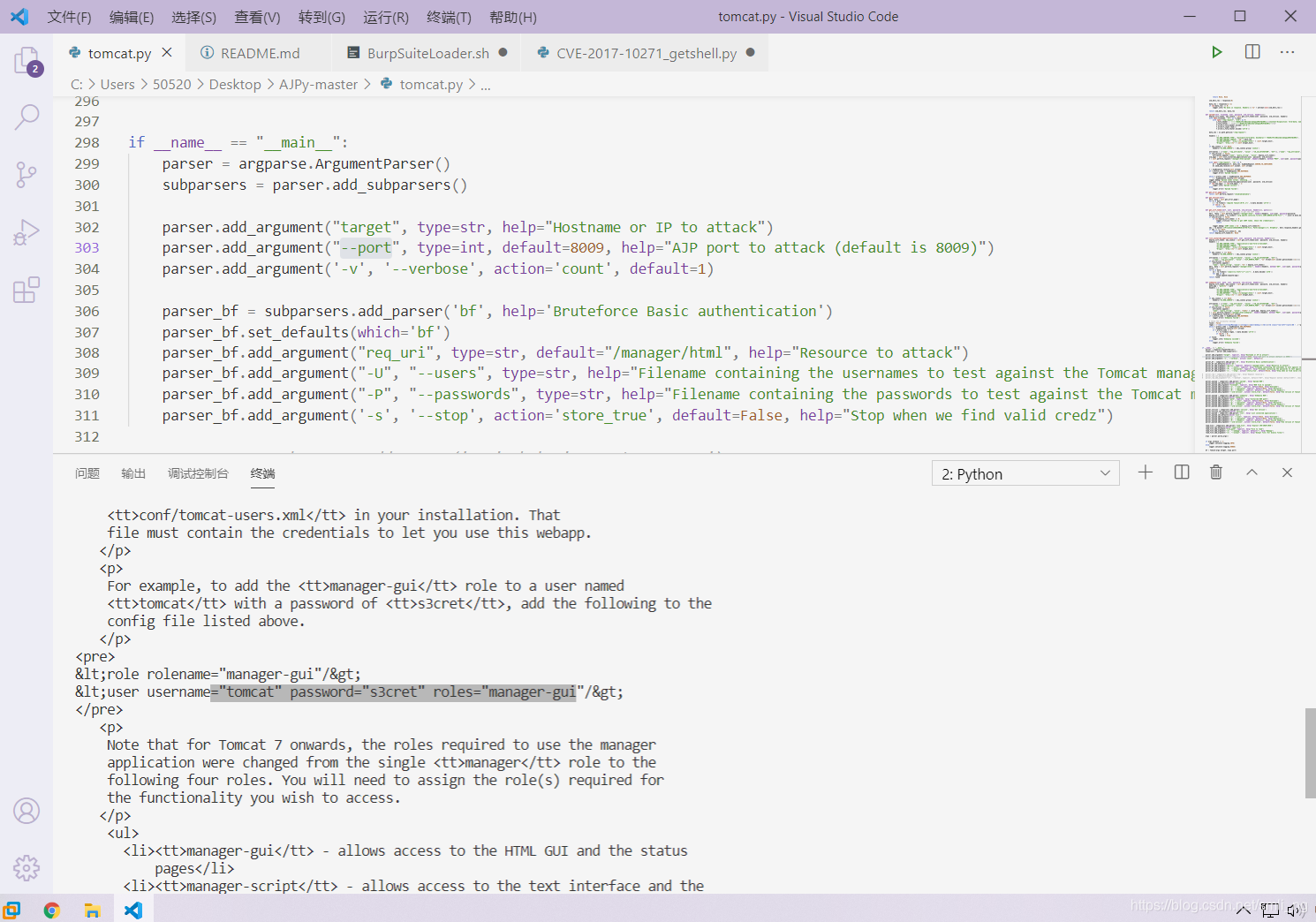Click unsaved dot on BurpSuiteLoader.sh tab
This screenshot has width=1316, height=922.
click(503, 53)
